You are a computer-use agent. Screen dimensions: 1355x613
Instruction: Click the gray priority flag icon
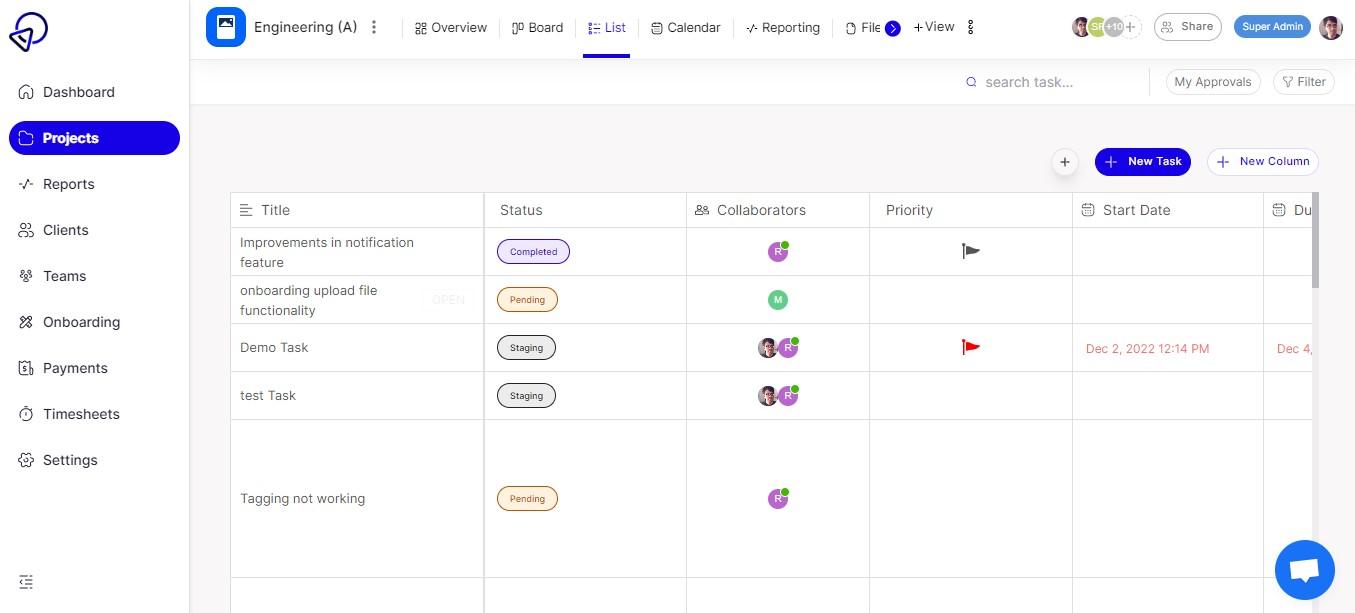point(970,251)
